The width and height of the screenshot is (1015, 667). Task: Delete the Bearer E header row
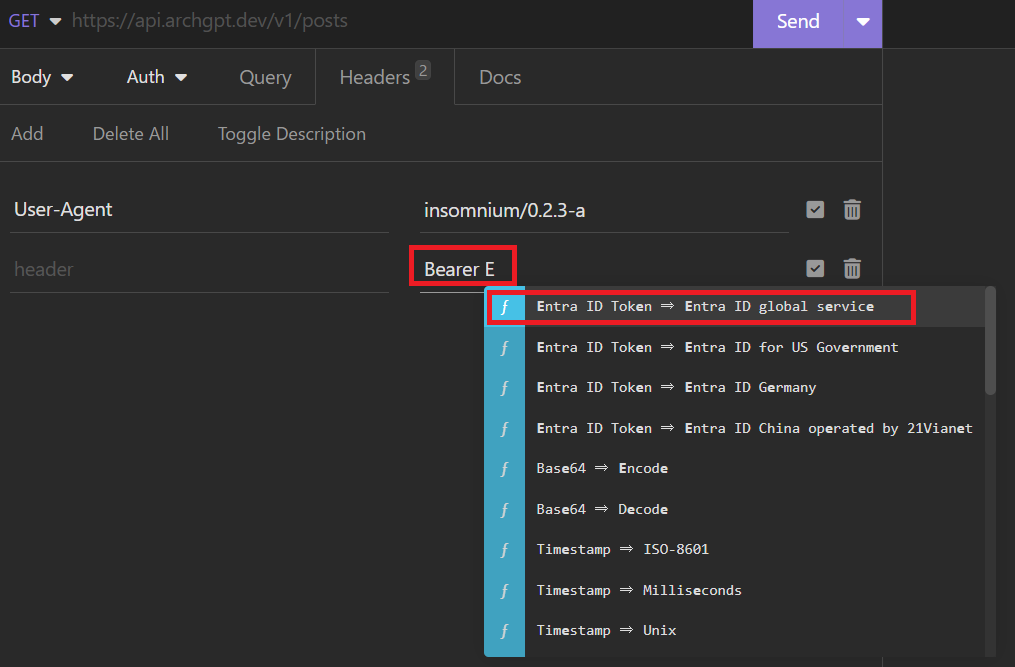coord(852,269)
